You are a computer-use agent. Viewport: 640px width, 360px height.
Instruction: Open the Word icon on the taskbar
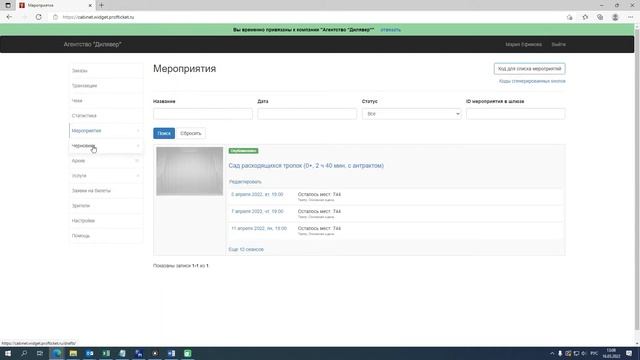171,353
